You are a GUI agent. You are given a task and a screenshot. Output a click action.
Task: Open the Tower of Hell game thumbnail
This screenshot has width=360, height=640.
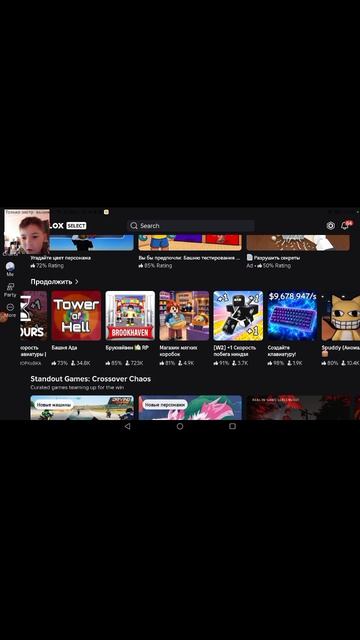76,316
